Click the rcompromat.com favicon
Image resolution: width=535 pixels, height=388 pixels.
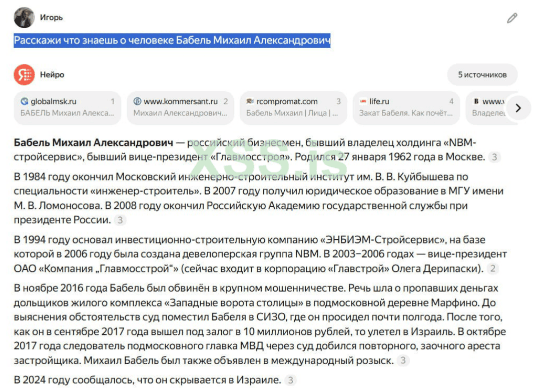click(x=250, y=101)
